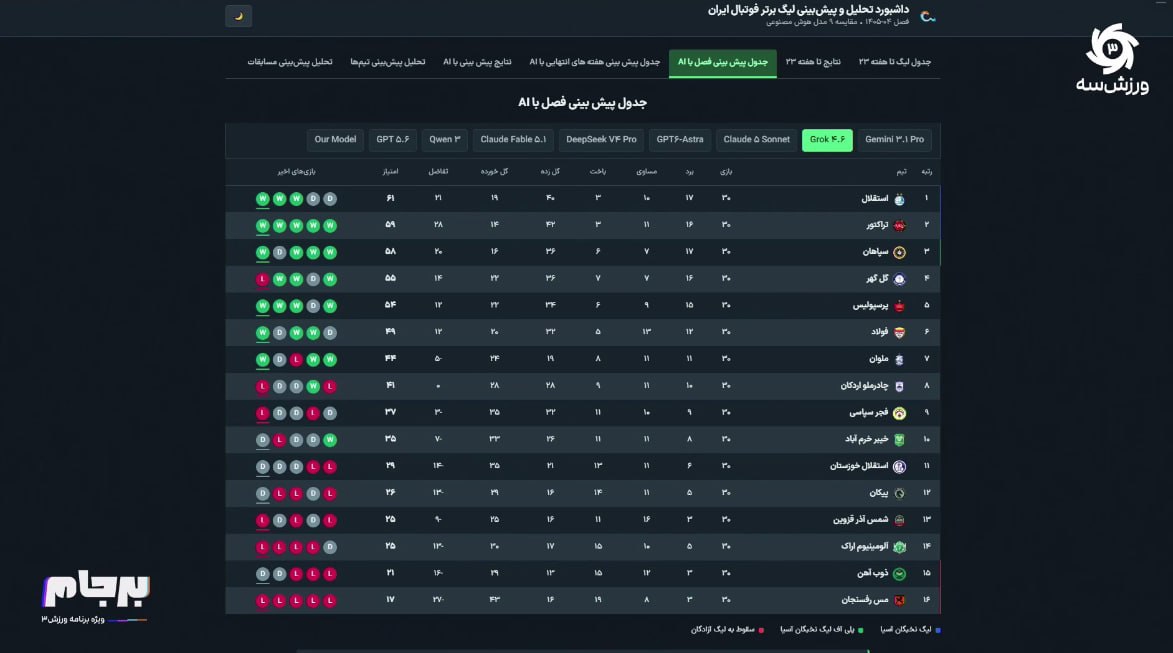Click the 'تیم' column header
This screenshot has width=1173, height=653.
901,172
